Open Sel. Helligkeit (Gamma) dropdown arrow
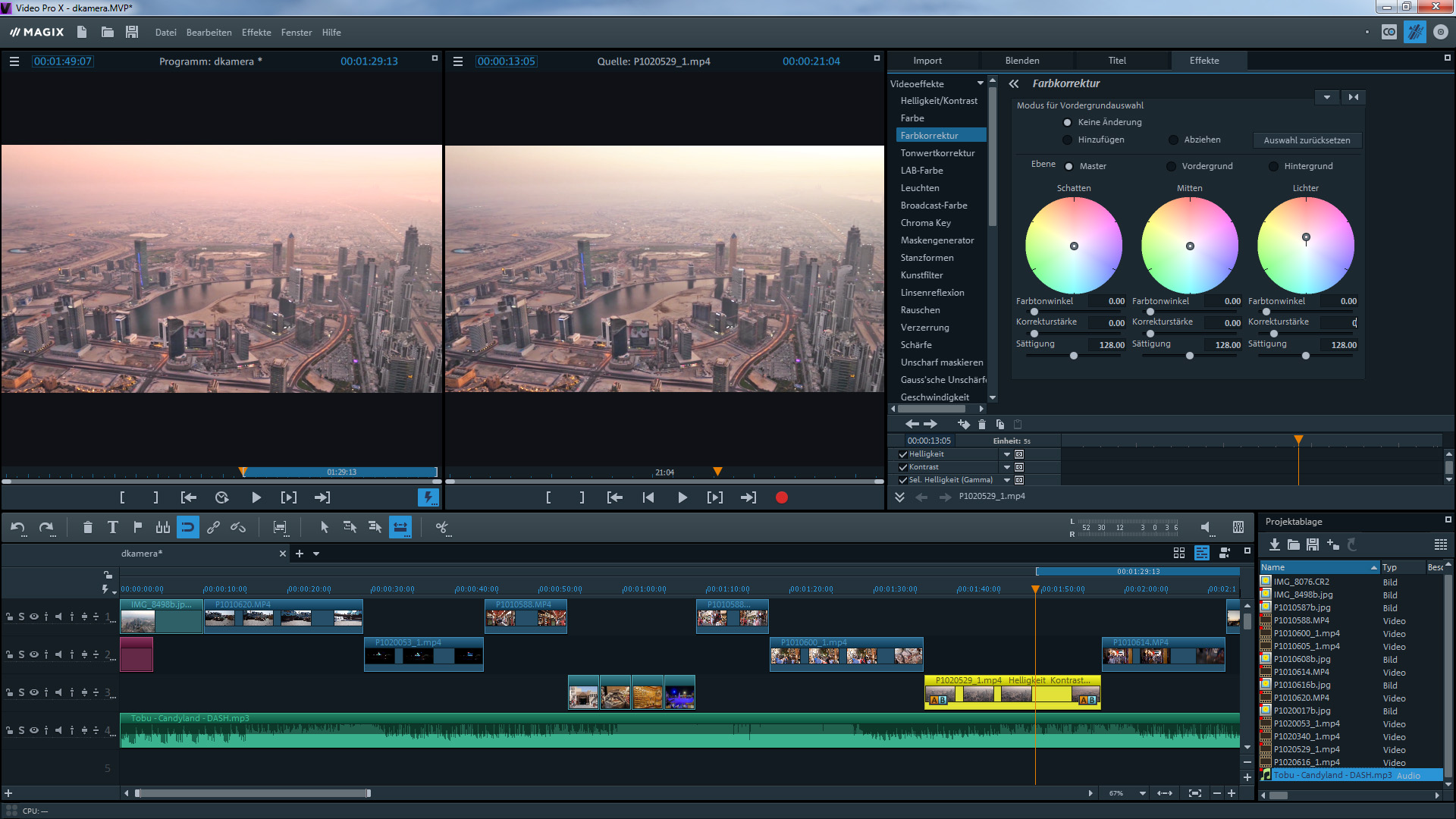The height and width of the screenshot is (819, 1456). (x=1006, y=480)
